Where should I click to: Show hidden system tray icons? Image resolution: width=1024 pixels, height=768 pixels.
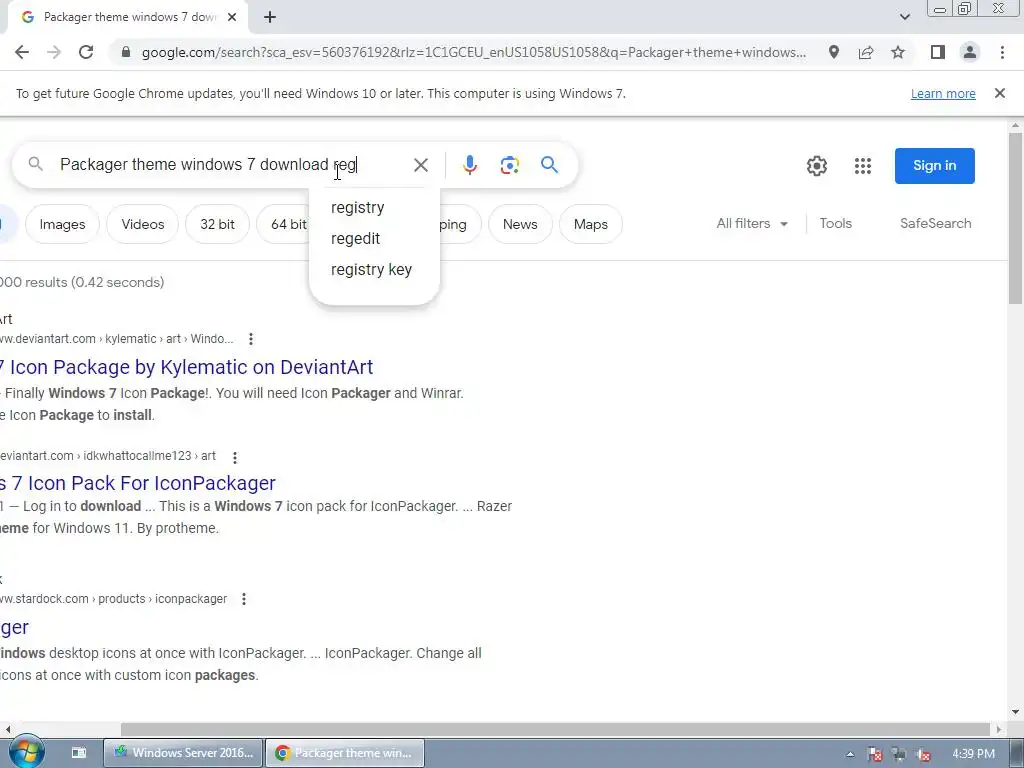850,754
